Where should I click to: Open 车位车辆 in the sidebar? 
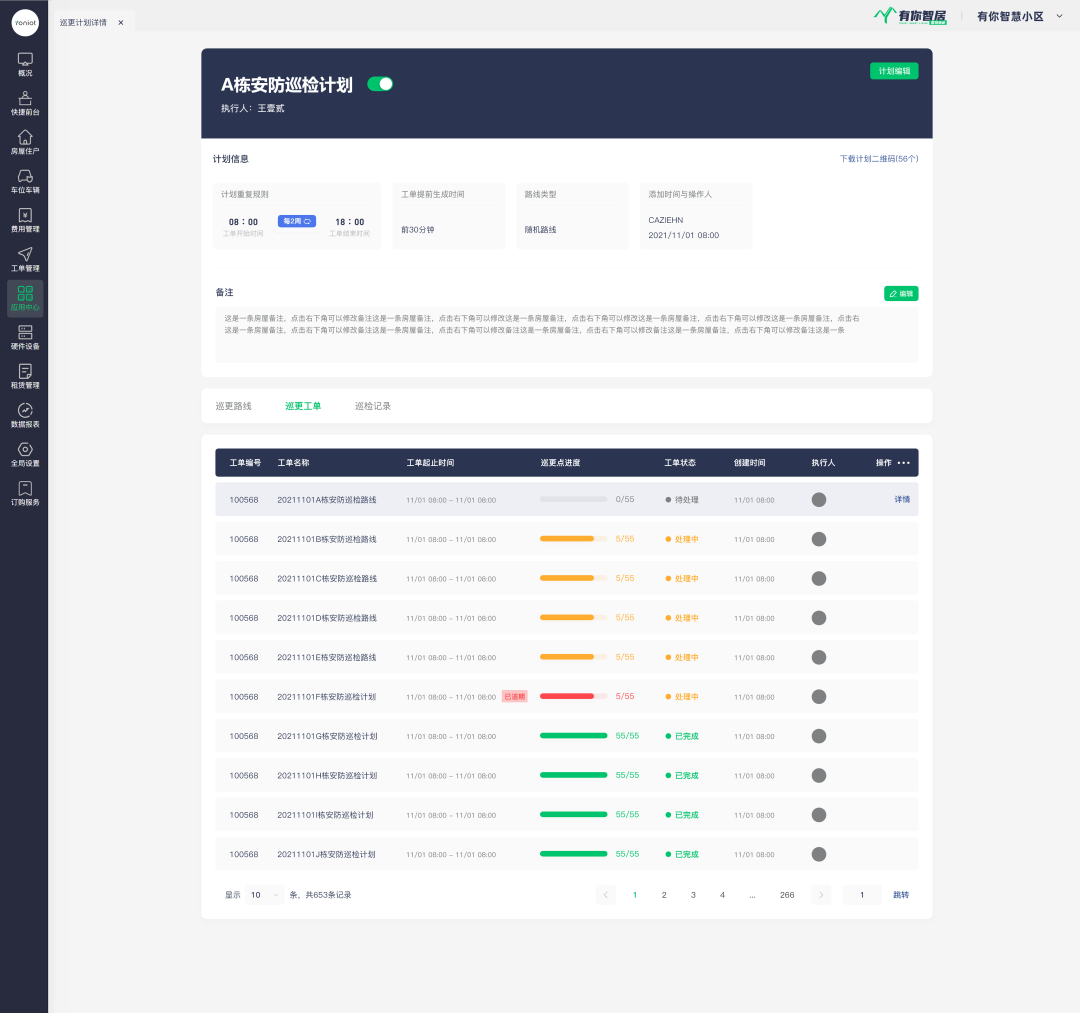[x=25, y=181]
